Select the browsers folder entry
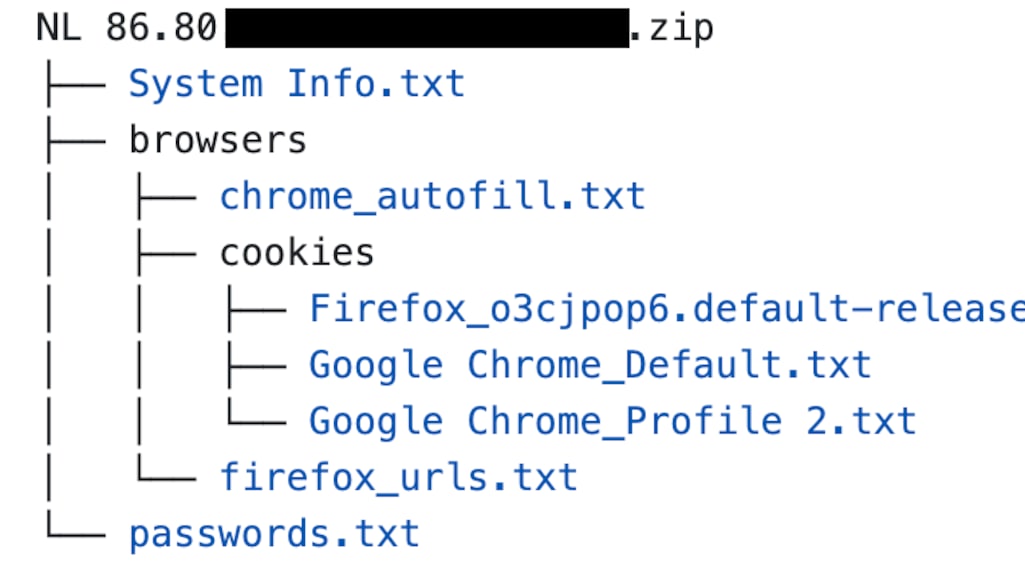 click(x=217, y=140)
